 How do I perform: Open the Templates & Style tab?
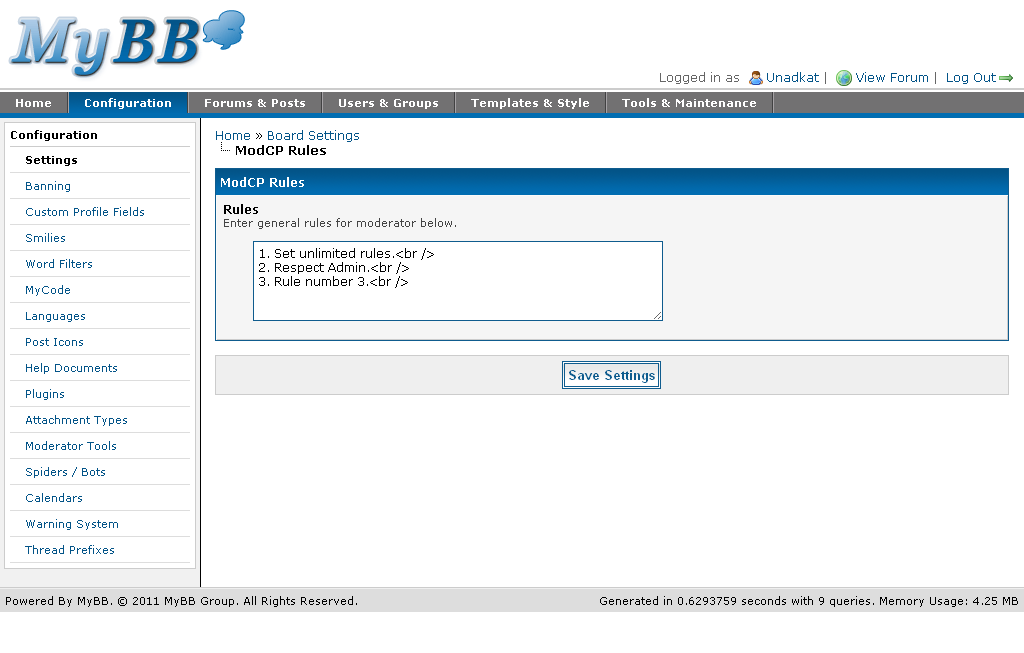coord(530,103)
